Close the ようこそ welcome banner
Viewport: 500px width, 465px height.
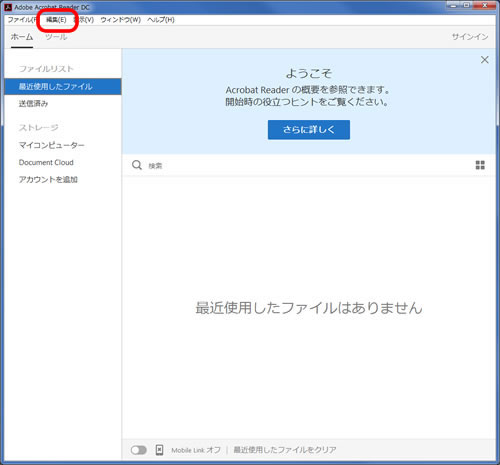485,60
